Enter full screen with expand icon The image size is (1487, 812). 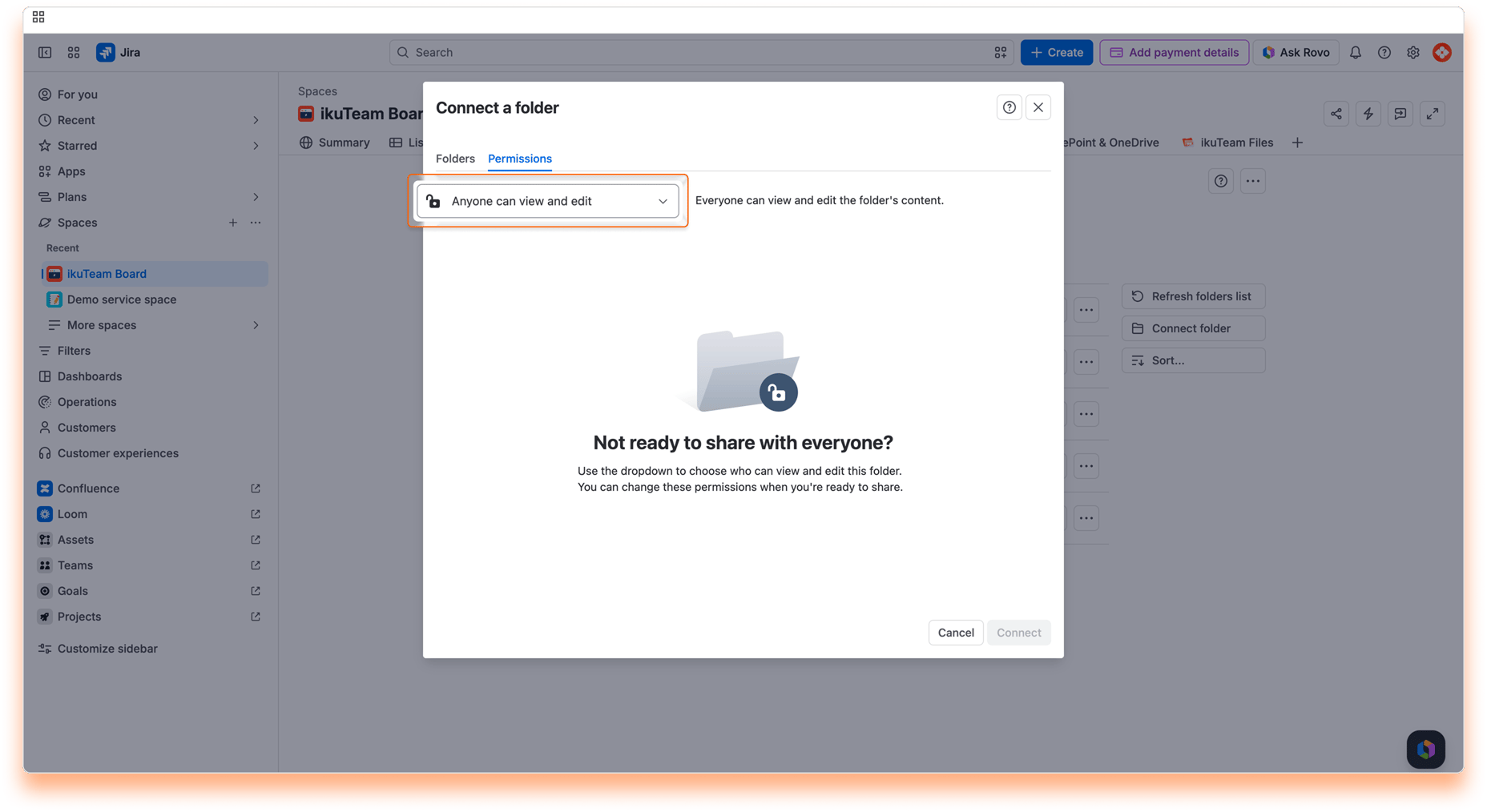(x=1432, y=114)
